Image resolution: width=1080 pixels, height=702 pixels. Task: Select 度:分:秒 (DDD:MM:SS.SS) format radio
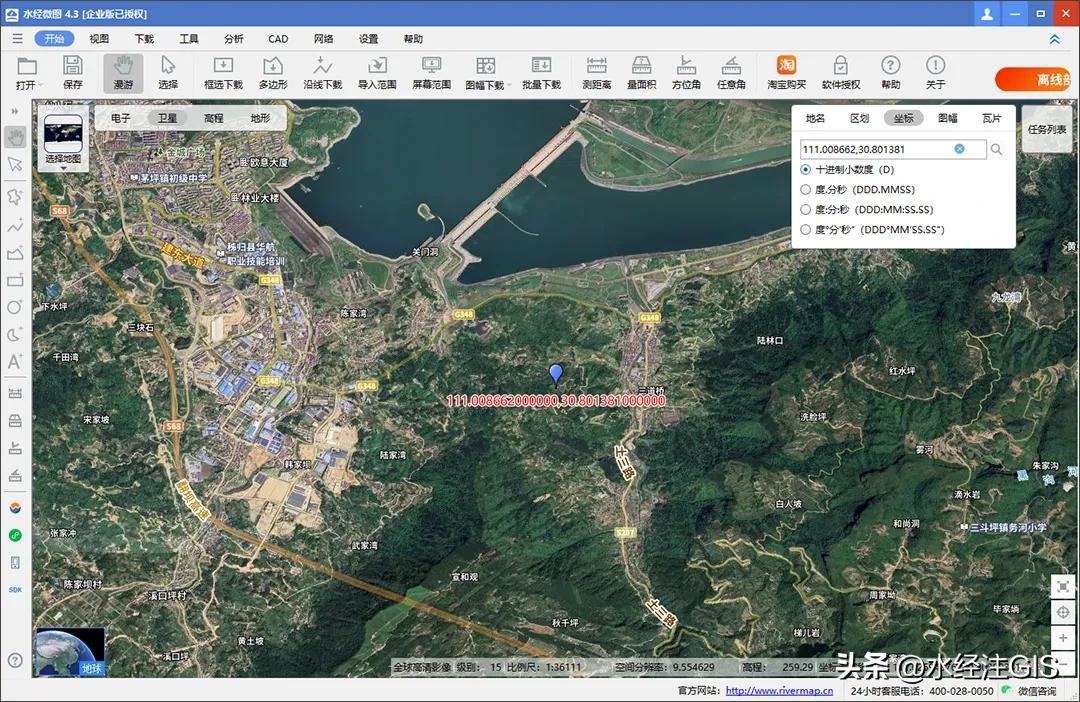coord(805,209)
